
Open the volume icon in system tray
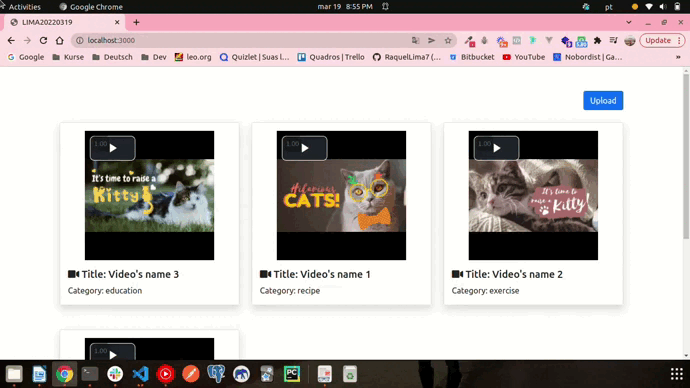click(x=663, y=7)
